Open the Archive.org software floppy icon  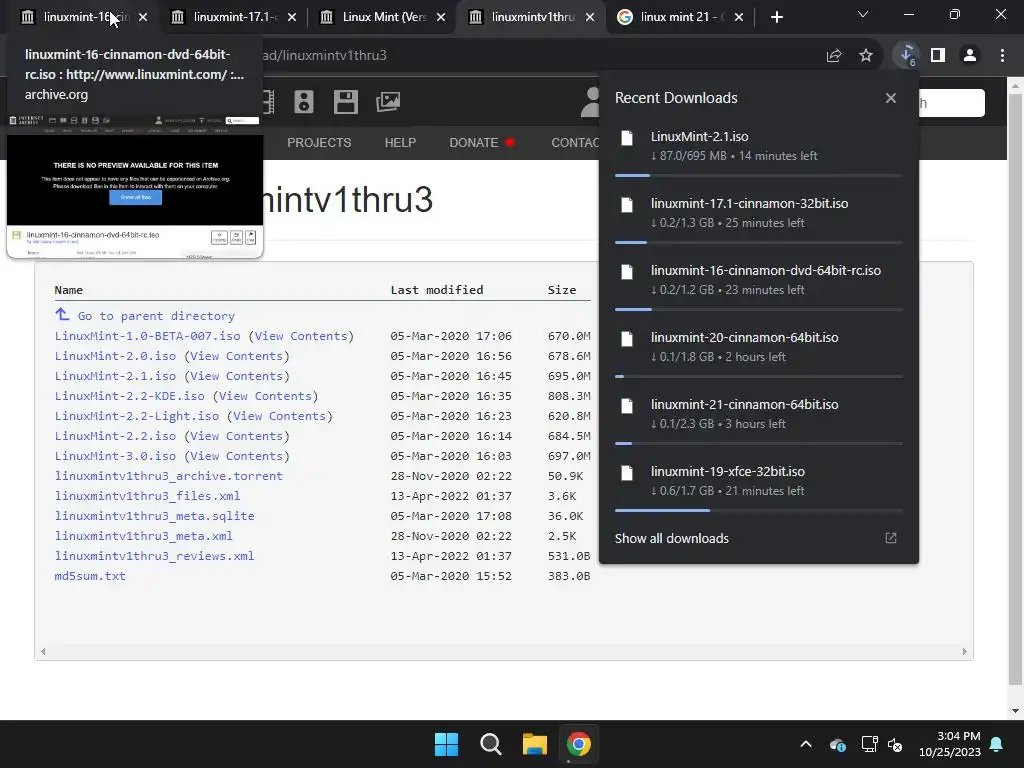pyautogui.click(x=345, y=102)
